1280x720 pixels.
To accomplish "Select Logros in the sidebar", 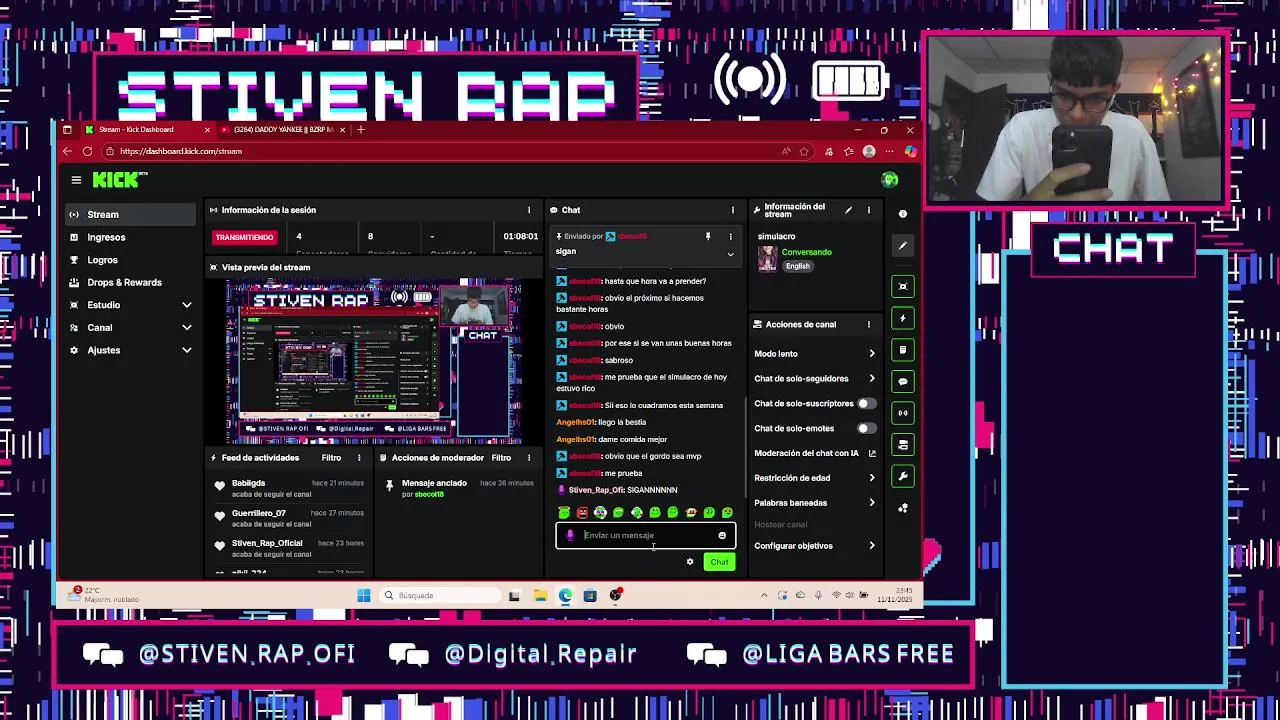I will (x=132, y=260).
